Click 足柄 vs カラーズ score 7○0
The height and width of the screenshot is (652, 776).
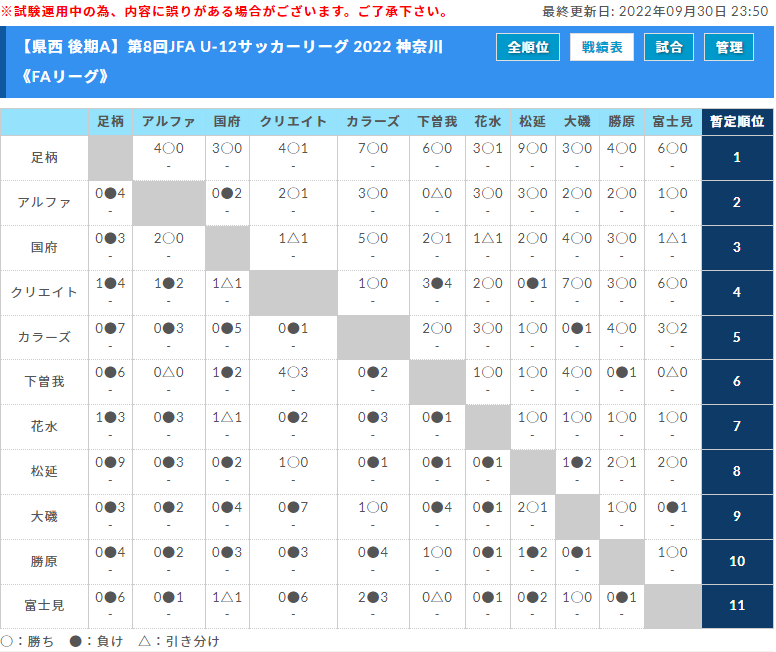point(373,149)
